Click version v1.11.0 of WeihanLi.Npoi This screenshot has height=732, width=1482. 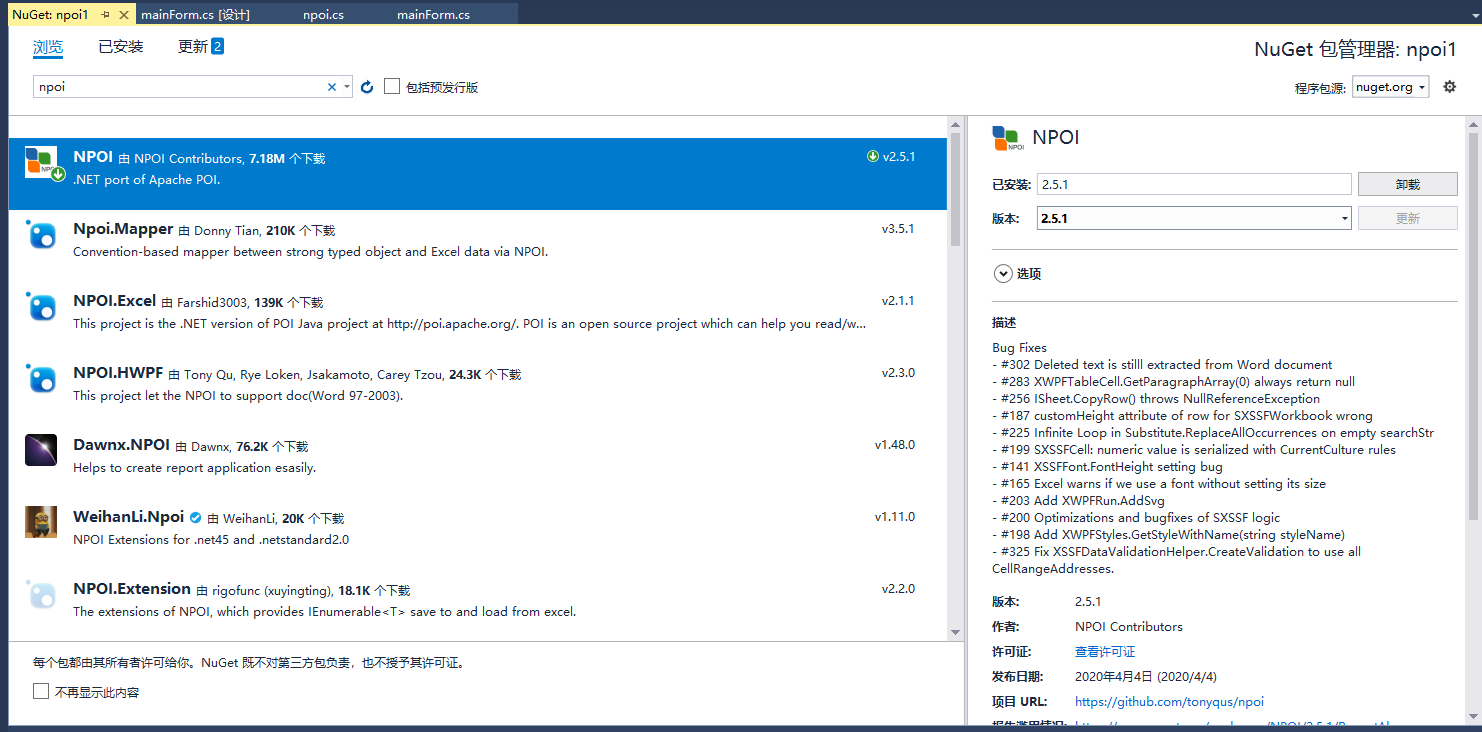tap(895, 517)
